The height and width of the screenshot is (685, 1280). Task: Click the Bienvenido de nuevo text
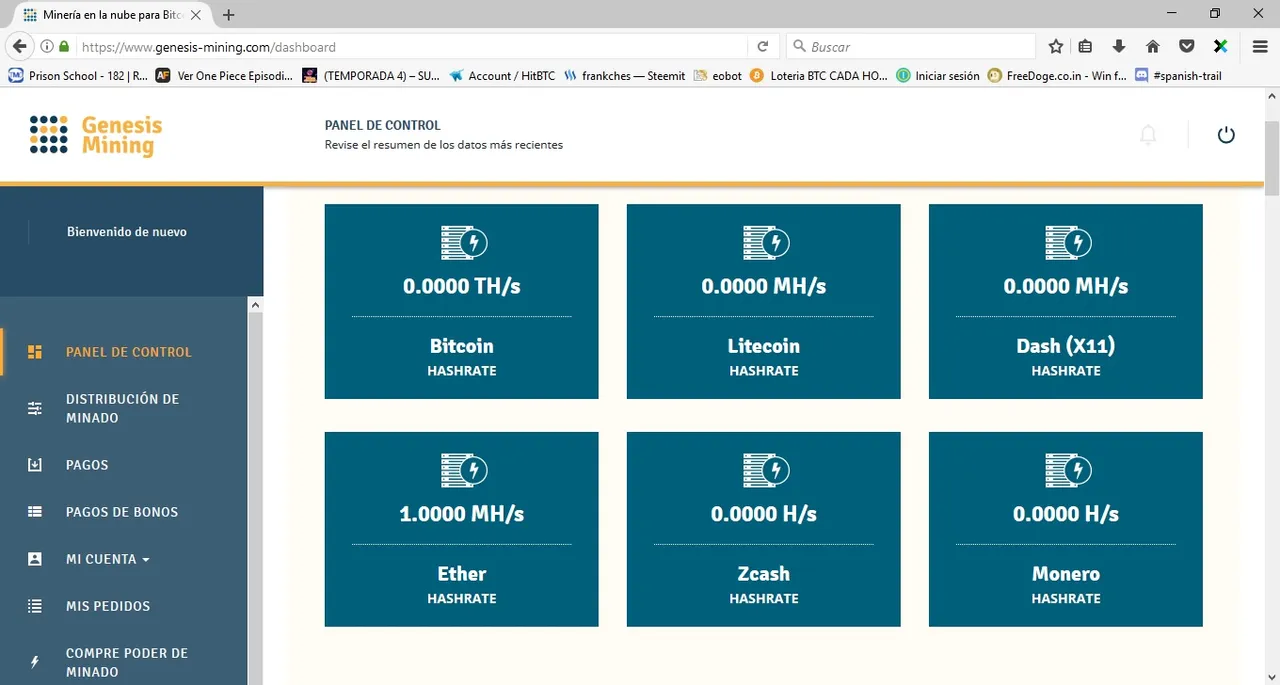(127, 232)
